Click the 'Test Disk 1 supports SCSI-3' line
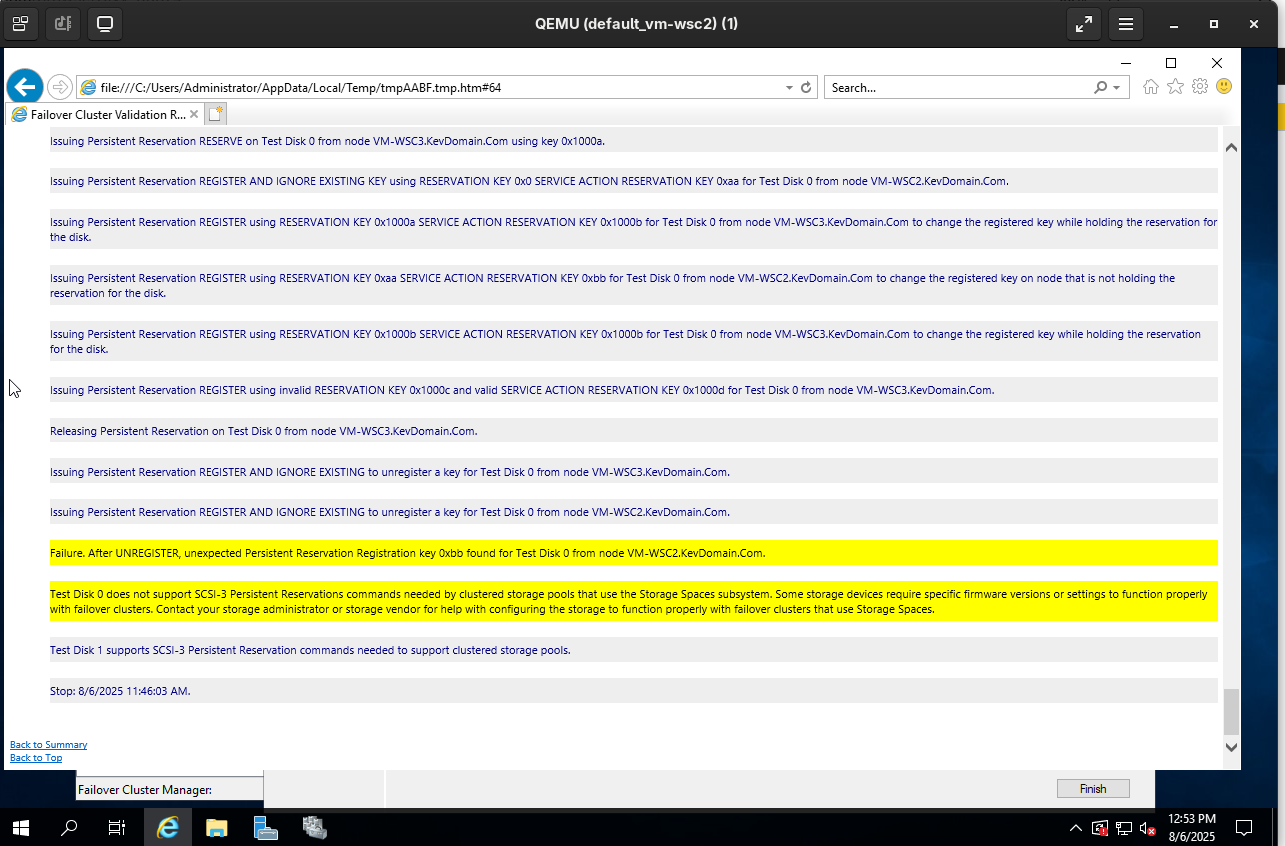This screenshot has height=846, width=1285. (634, 650)
